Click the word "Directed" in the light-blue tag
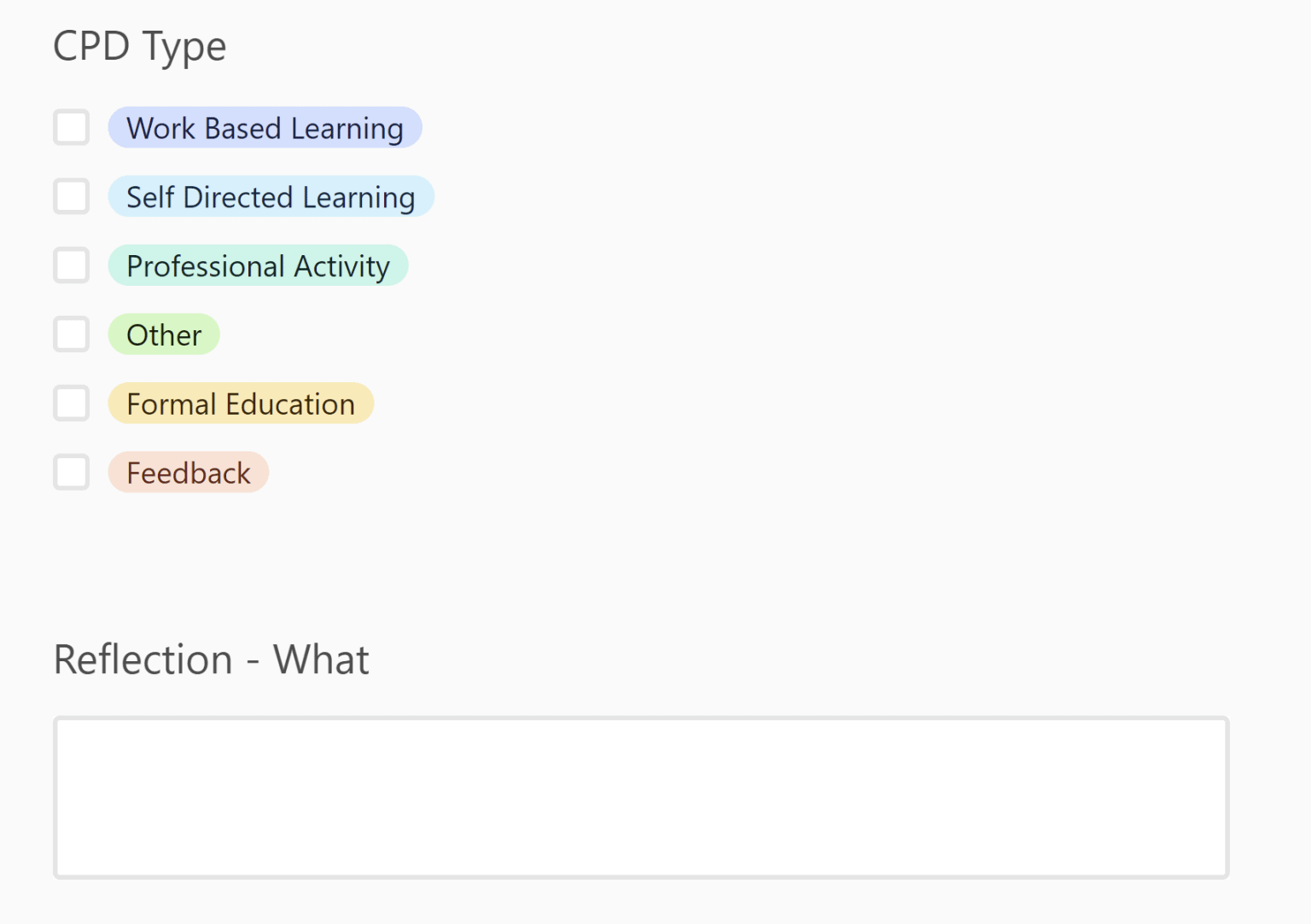The image size is (1311, 924). click(238, 197)
